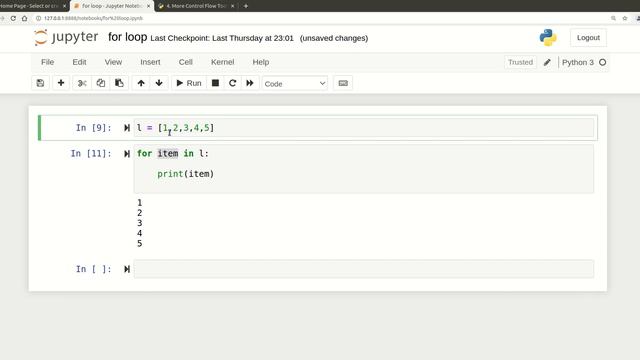Click the (unsaved changes) text

click(333, 38)
